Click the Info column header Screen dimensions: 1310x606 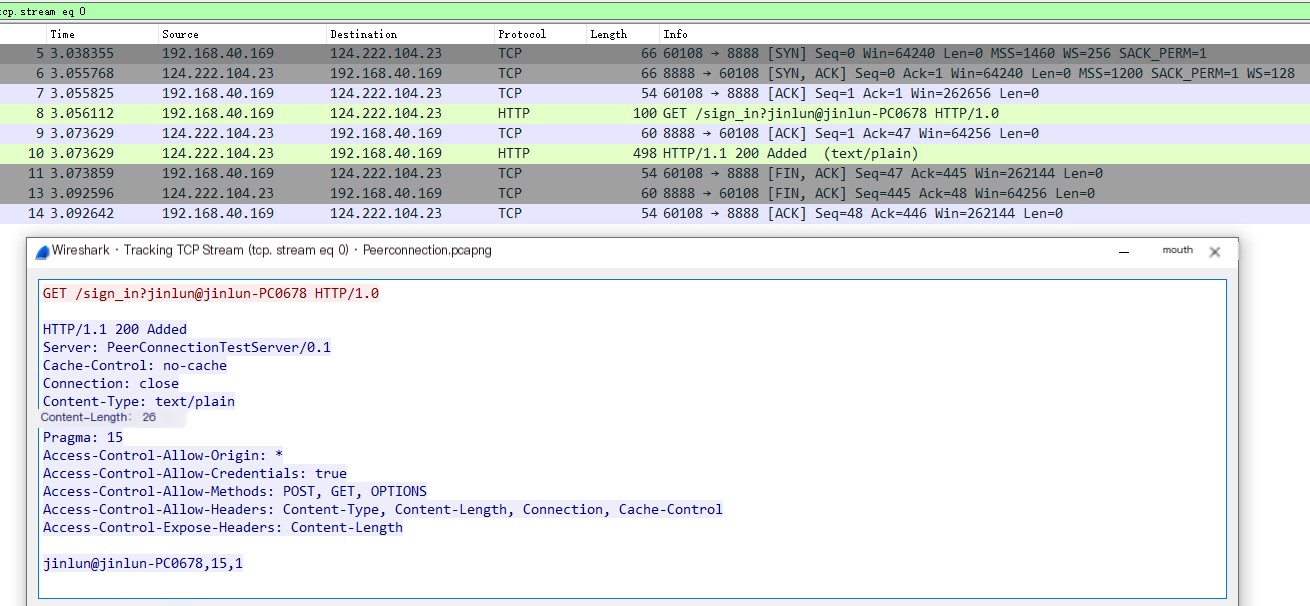click(x=675, y=34)
